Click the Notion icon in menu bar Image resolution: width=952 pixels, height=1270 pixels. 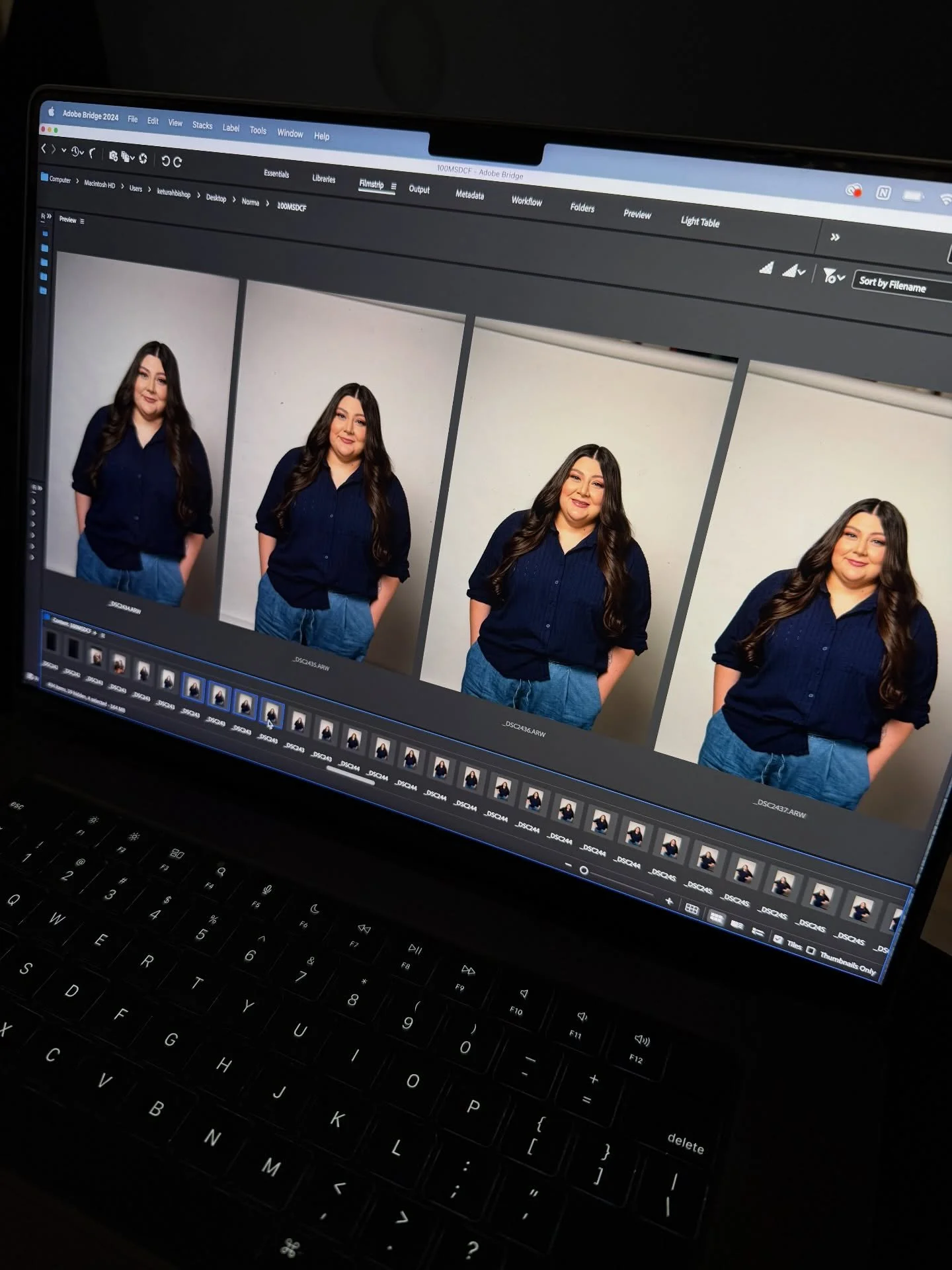point(883,193)
